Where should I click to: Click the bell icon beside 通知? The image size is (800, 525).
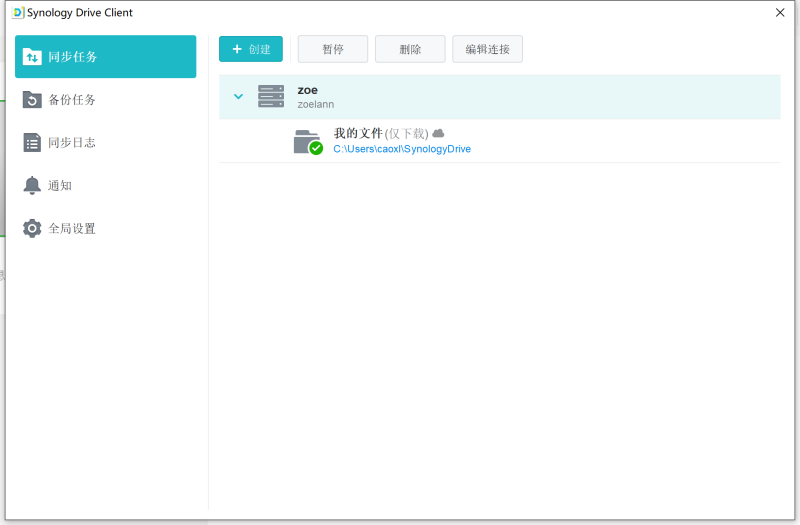pyautogui.click(x=32, y=185)
